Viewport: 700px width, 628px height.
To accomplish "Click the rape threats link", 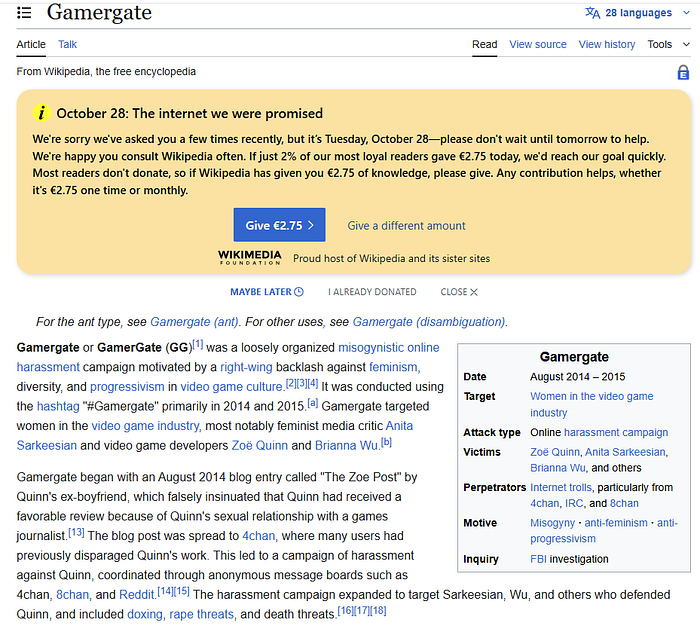I will (x=201, y=614).
